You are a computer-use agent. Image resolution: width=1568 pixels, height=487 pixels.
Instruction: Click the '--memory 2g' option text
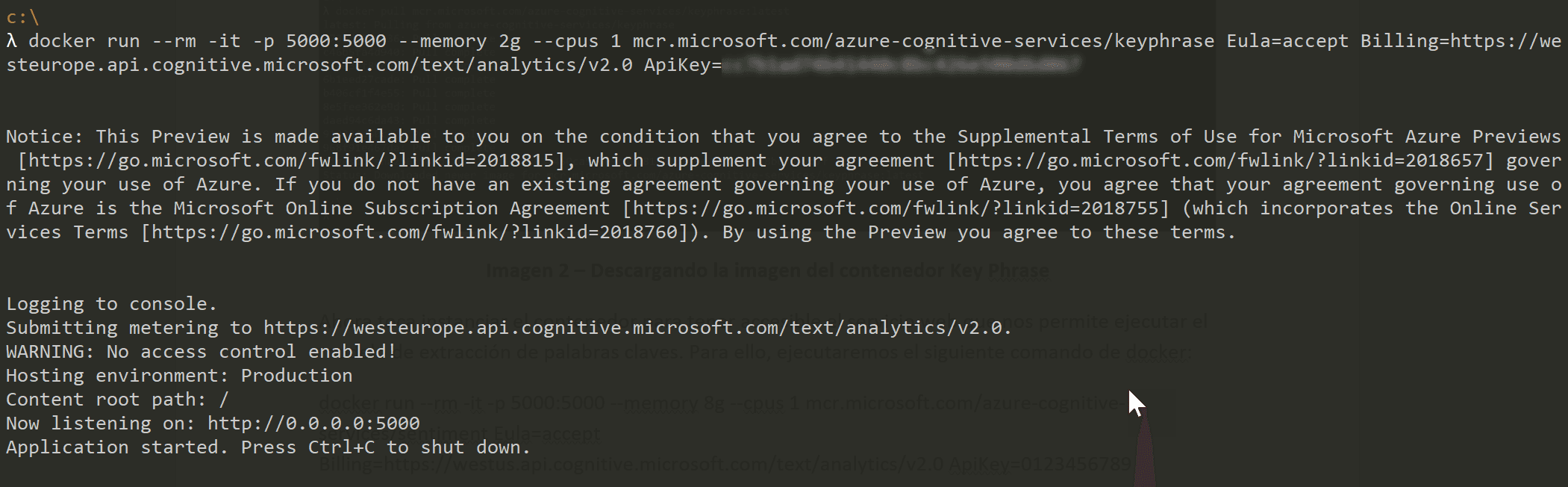[460, 41]
